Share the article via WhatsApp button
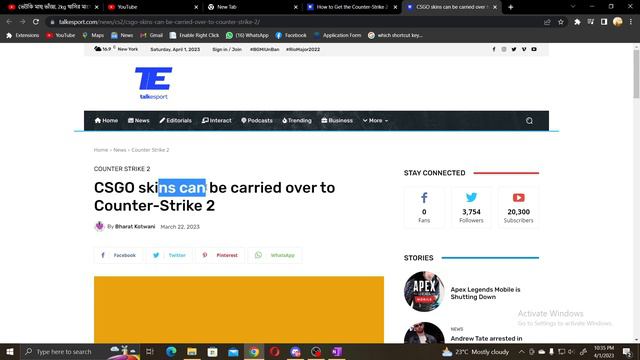 coord(275,255)
